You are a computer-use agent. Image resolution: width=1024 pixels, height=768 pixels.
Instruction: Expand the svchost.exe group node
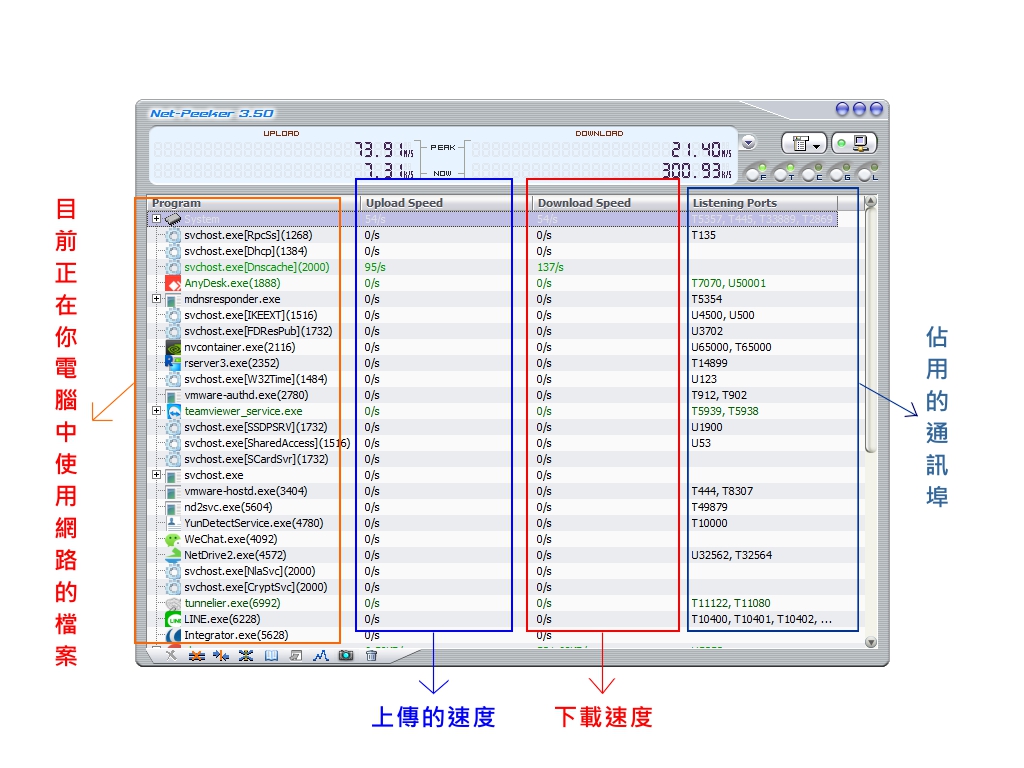point(157,475)
